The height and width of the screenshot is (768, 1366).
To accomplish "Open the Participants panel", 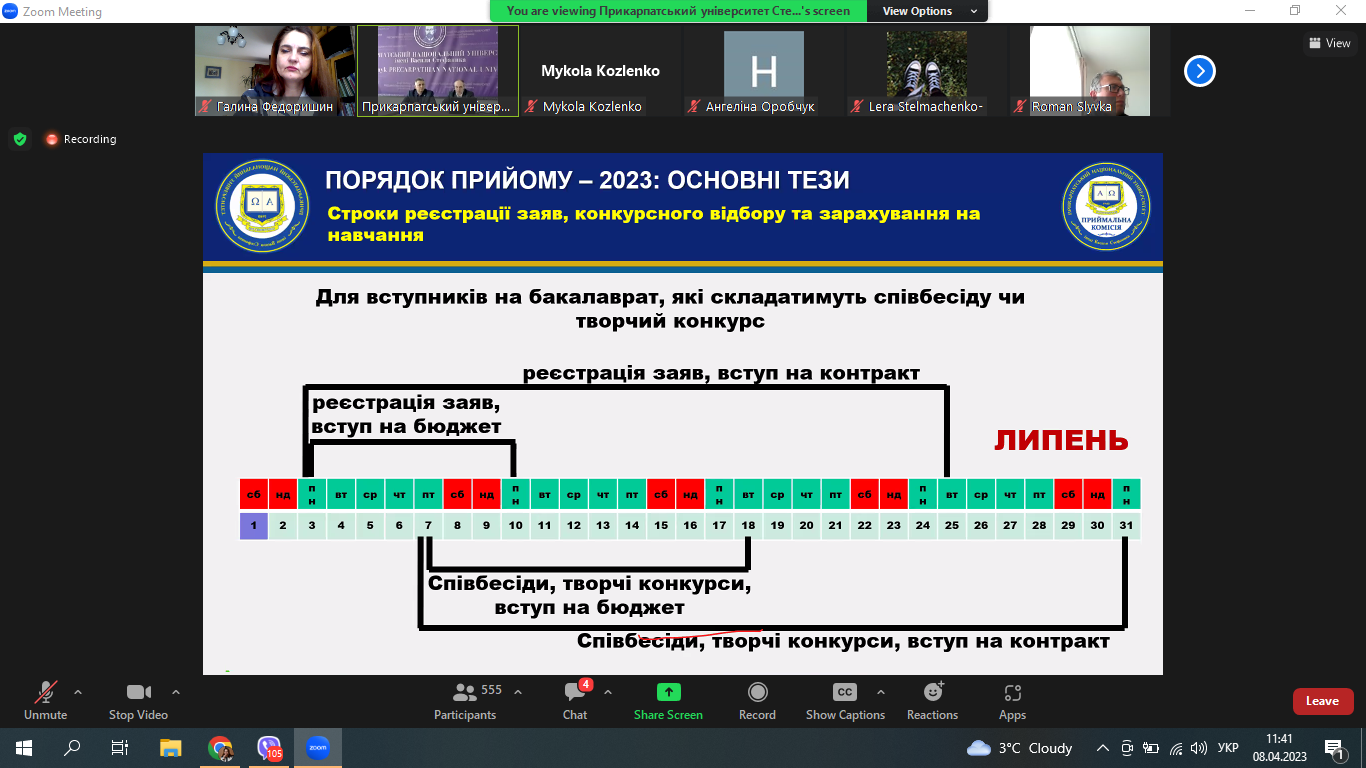I will 465,693.
